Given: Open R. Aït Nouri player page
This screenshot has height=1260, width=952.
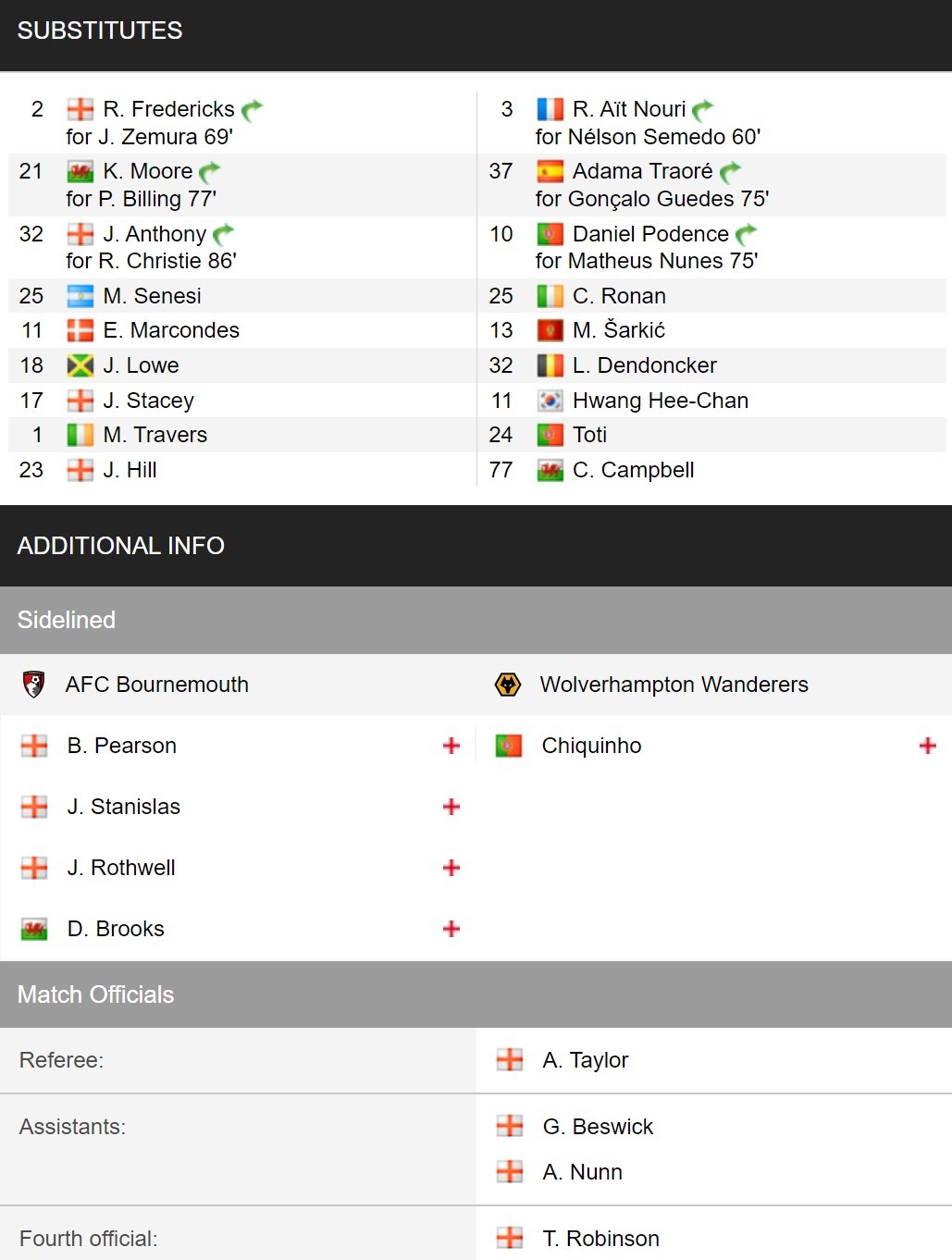Looking at the screenshot, I should pyautogui.click(x=629, y=109).
